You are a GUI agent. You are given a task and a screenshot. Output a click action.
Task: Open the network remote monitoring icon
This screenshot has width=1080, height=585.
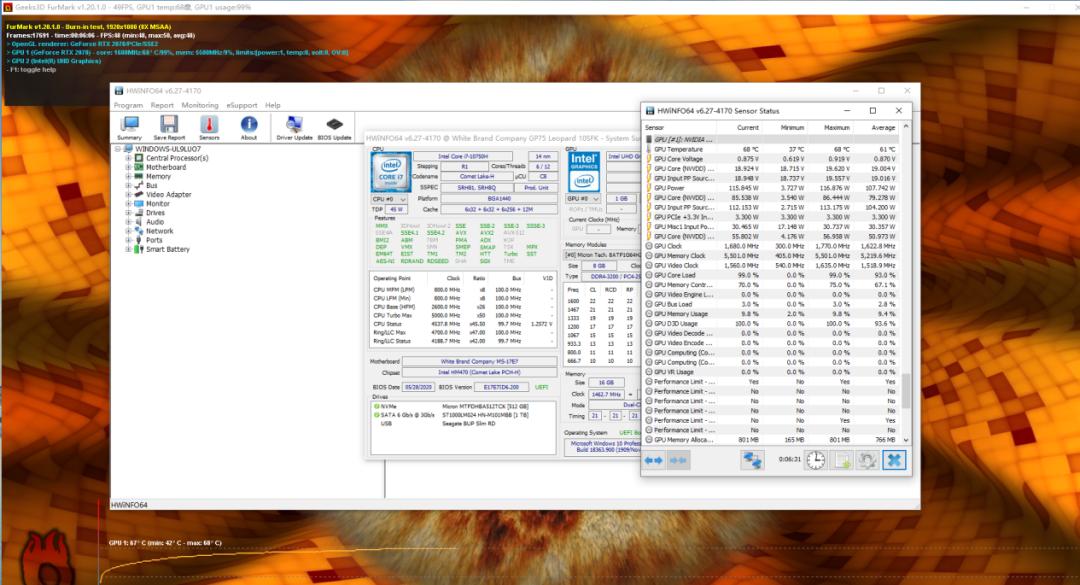(752, 460)
